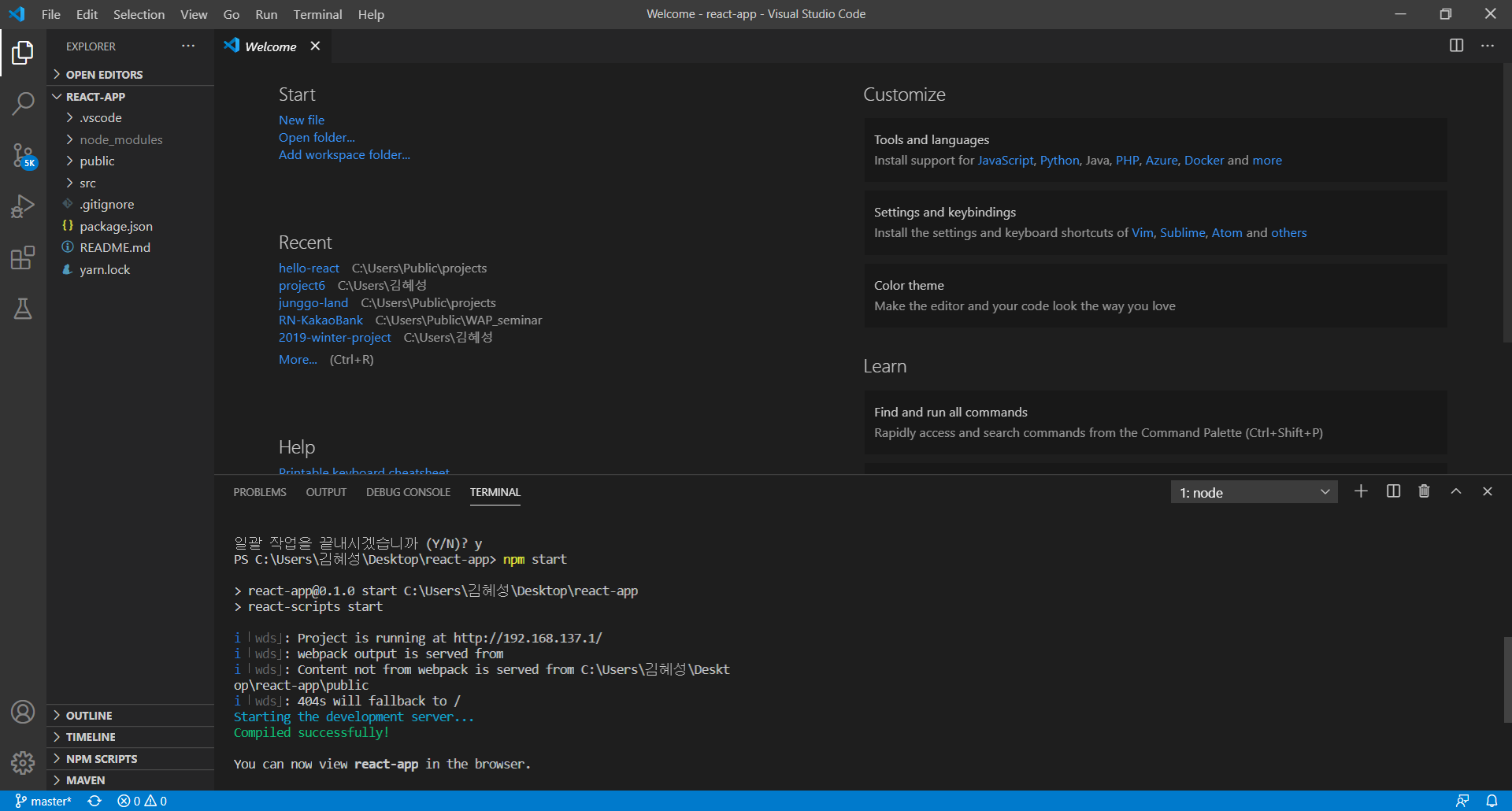Open recent project RN-KakaoBank
The height and width of the screenshot is (811, 1512).
321,320
